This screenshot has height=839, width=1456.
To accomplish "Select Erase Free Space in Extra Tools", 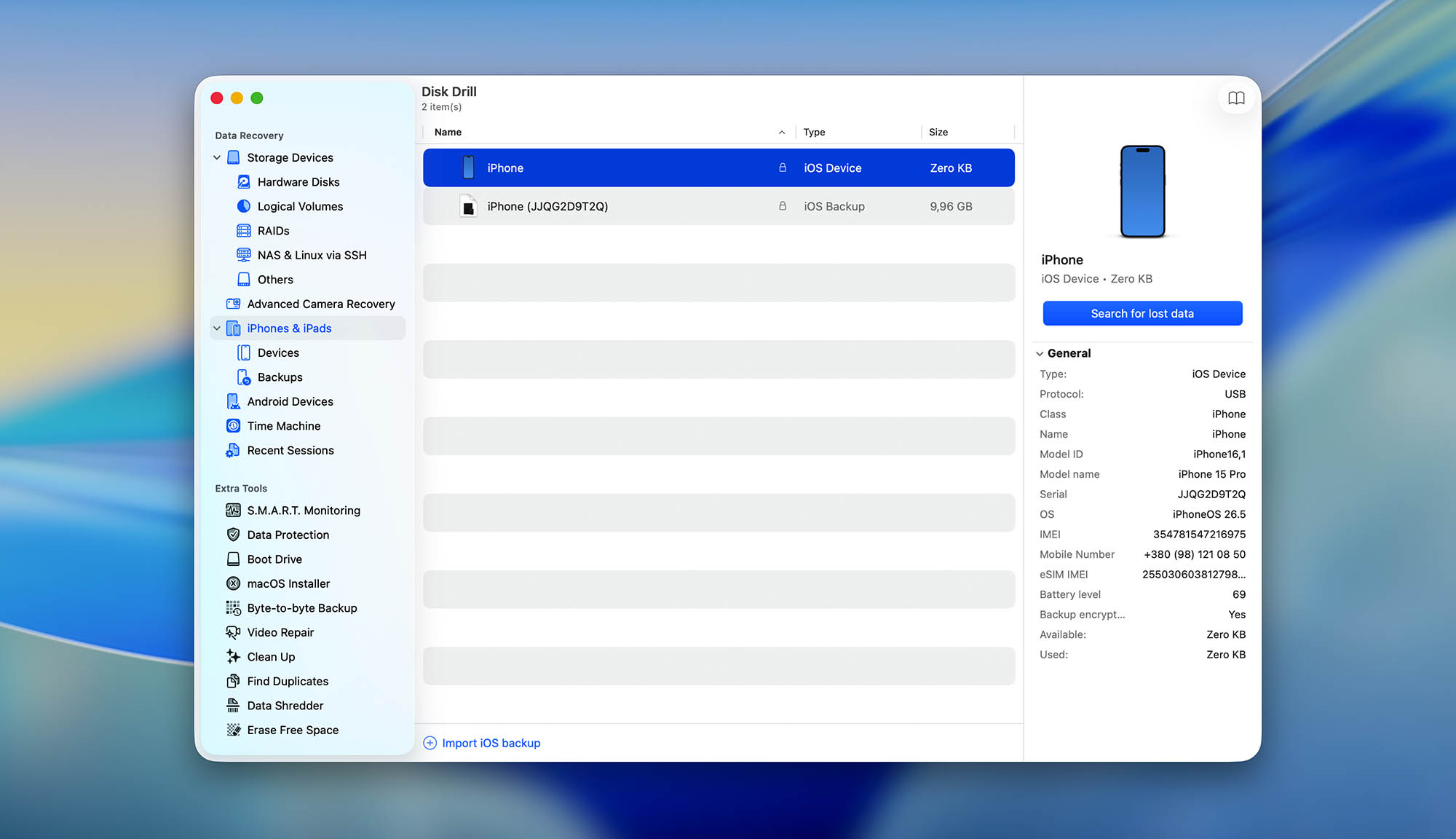I will pos(293,729).
